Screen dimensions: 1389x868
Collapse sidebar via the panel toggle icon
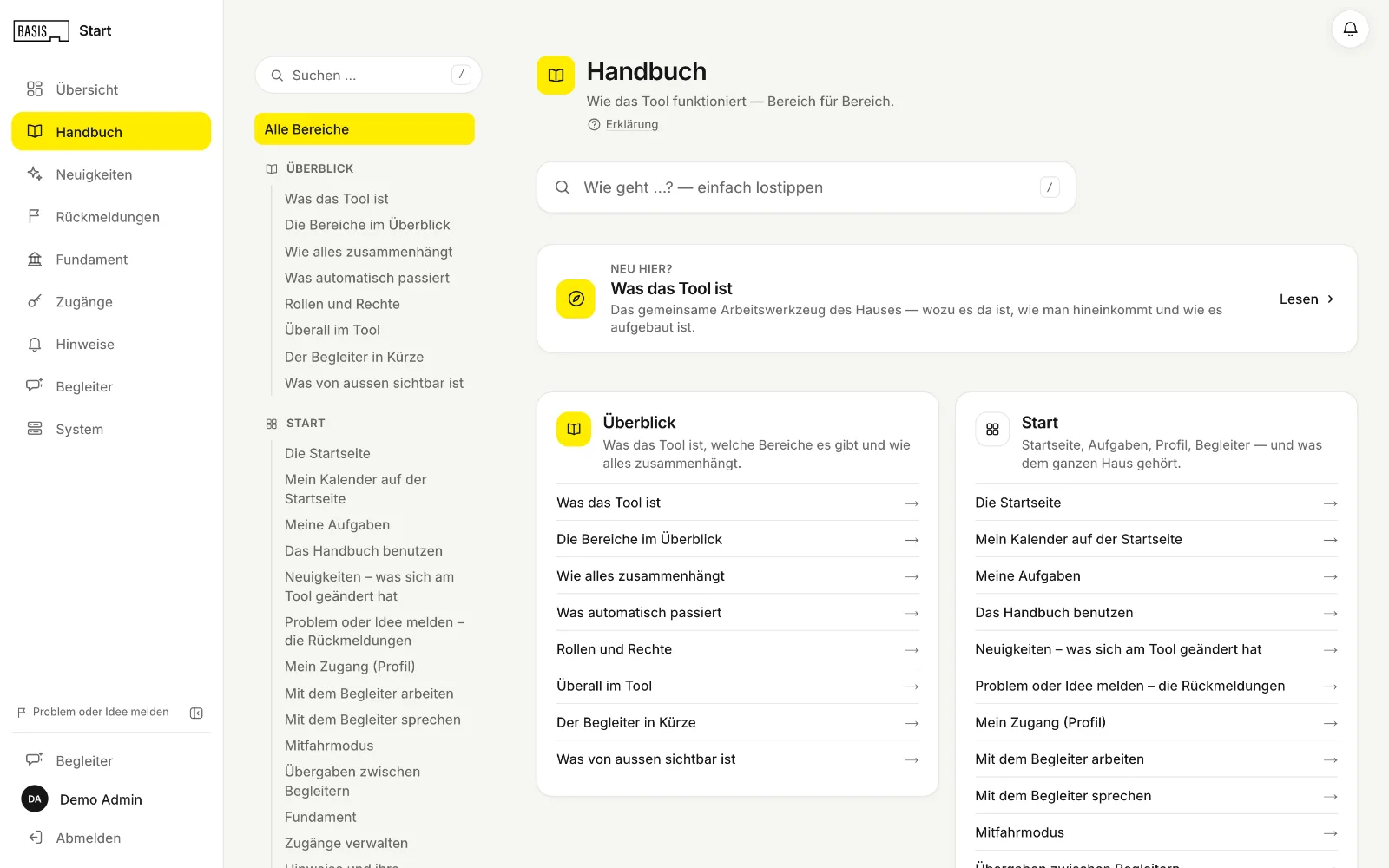point(196,713)
